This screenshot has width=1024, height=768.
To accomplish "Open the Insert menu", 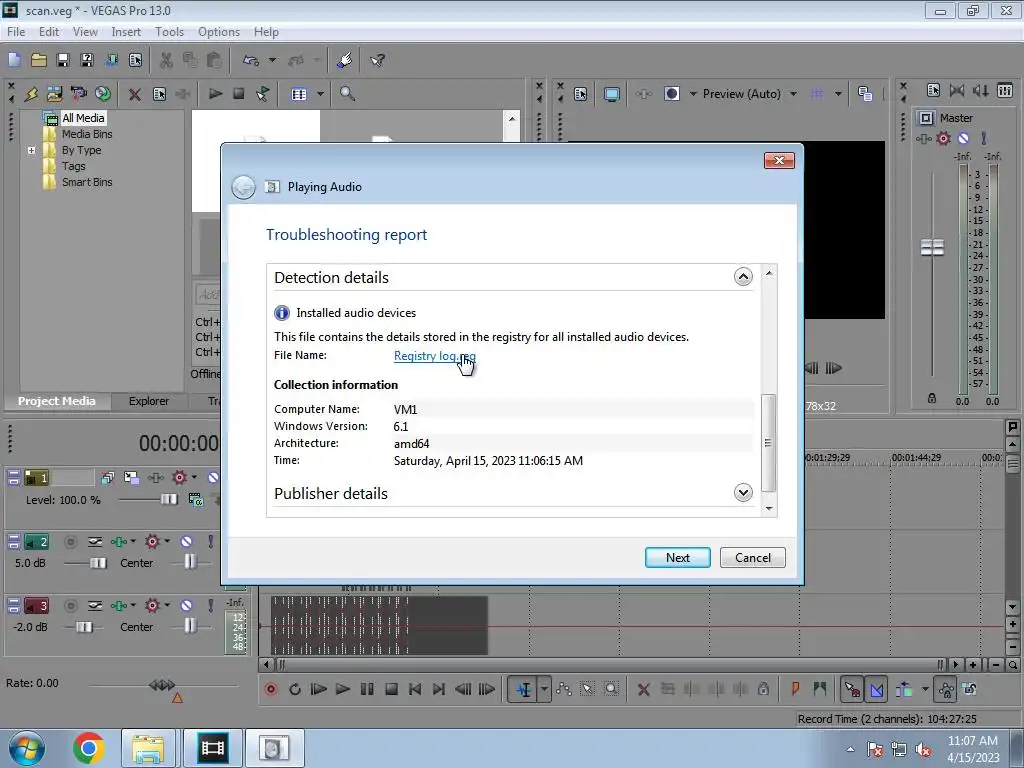I will point(126,31).
